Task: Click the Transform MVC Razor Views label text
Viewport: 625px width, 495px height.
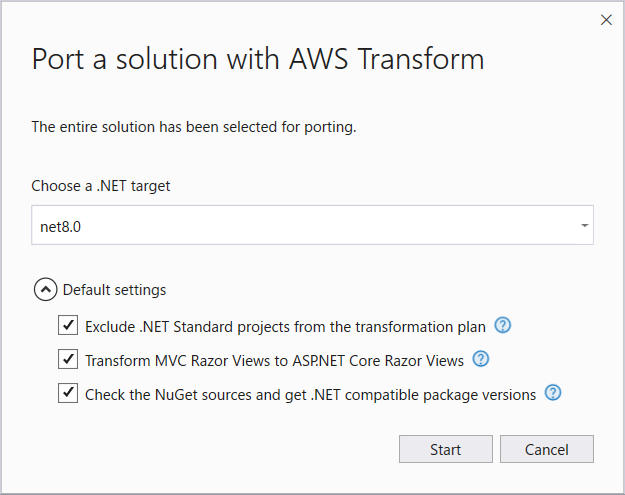Action: (274, 360)
